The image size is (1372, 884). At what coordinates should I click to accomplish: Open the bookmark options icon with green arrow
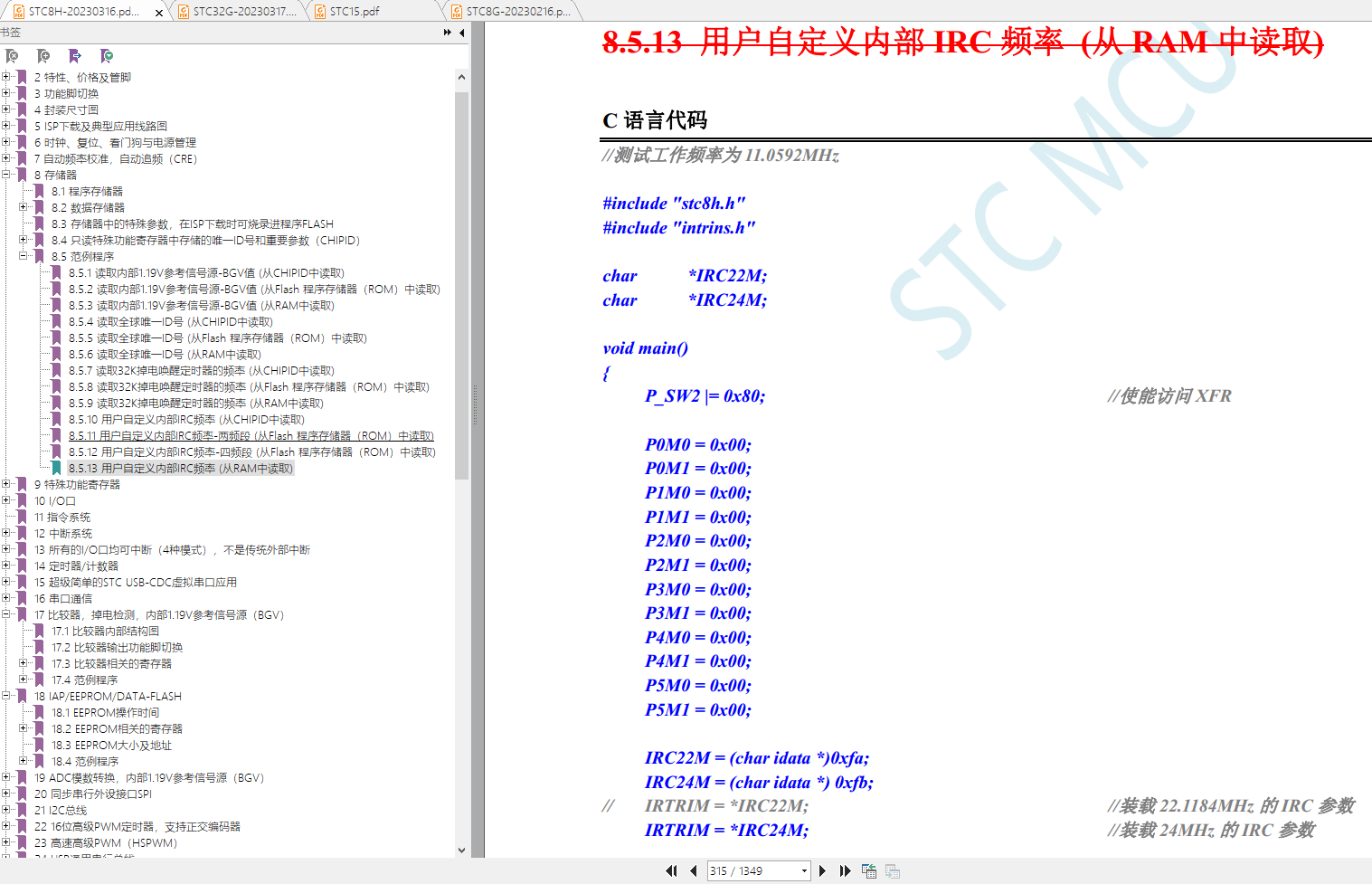point(107,56)
